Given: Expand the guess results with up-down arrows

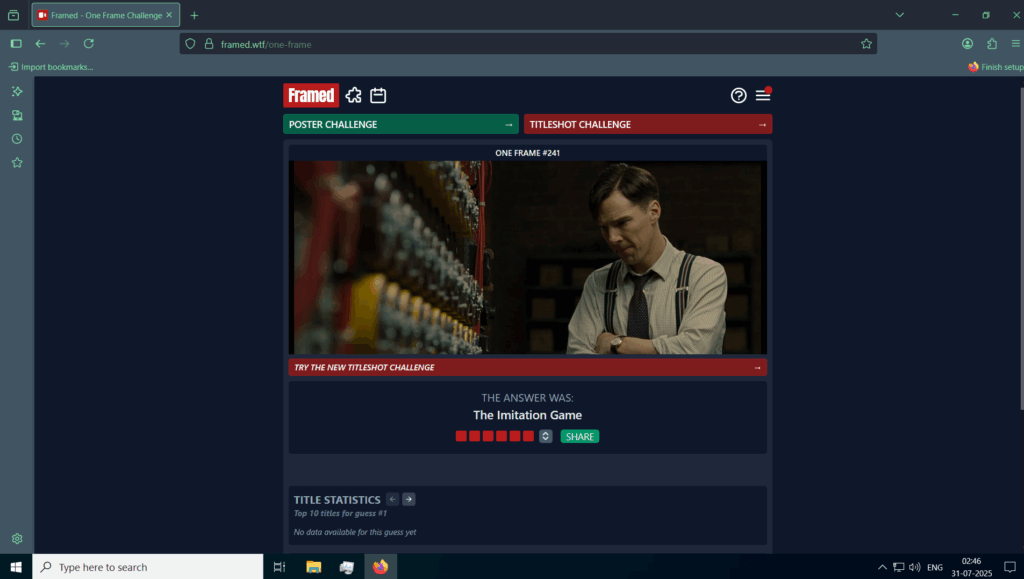Looking at the screenshot, I should coord(545,436).
